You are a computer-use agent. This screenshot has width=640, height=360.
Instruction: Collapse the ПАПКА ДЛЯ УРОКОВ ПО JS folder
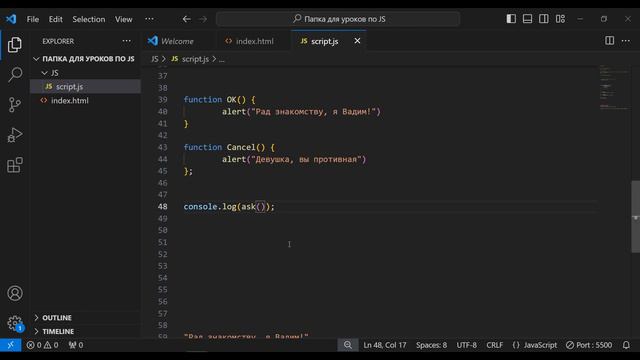pyautogui.click(x=84, y=59)
